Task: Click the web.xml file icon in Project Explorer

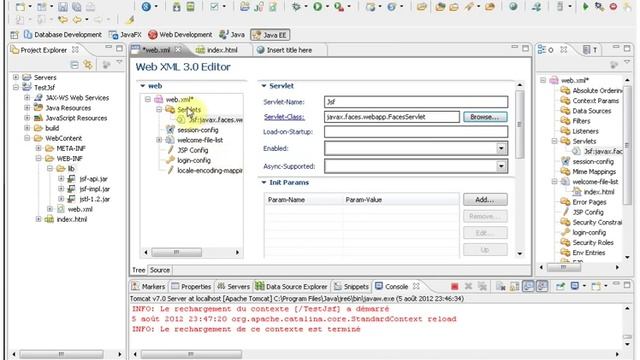Action: [x=60, y=209]
